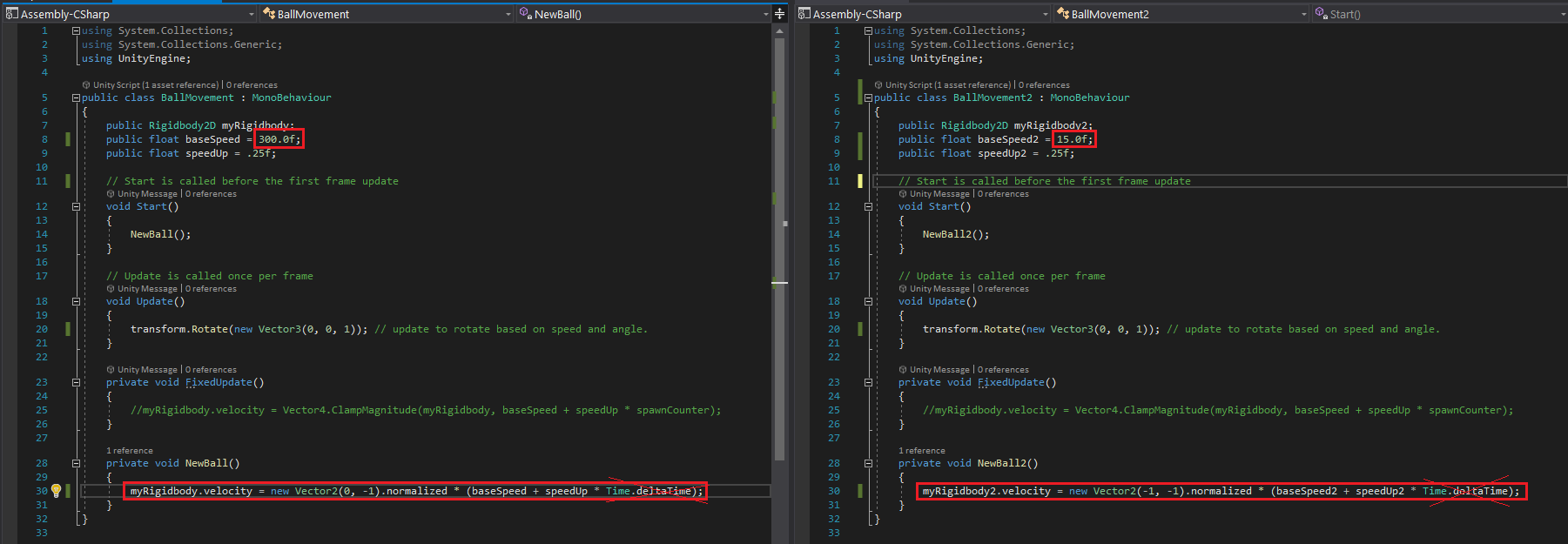Open the 0 references lens above class BallMovement
This screenshot has height=544, width=1568.
pyautogui.click(x=252, y=85)
